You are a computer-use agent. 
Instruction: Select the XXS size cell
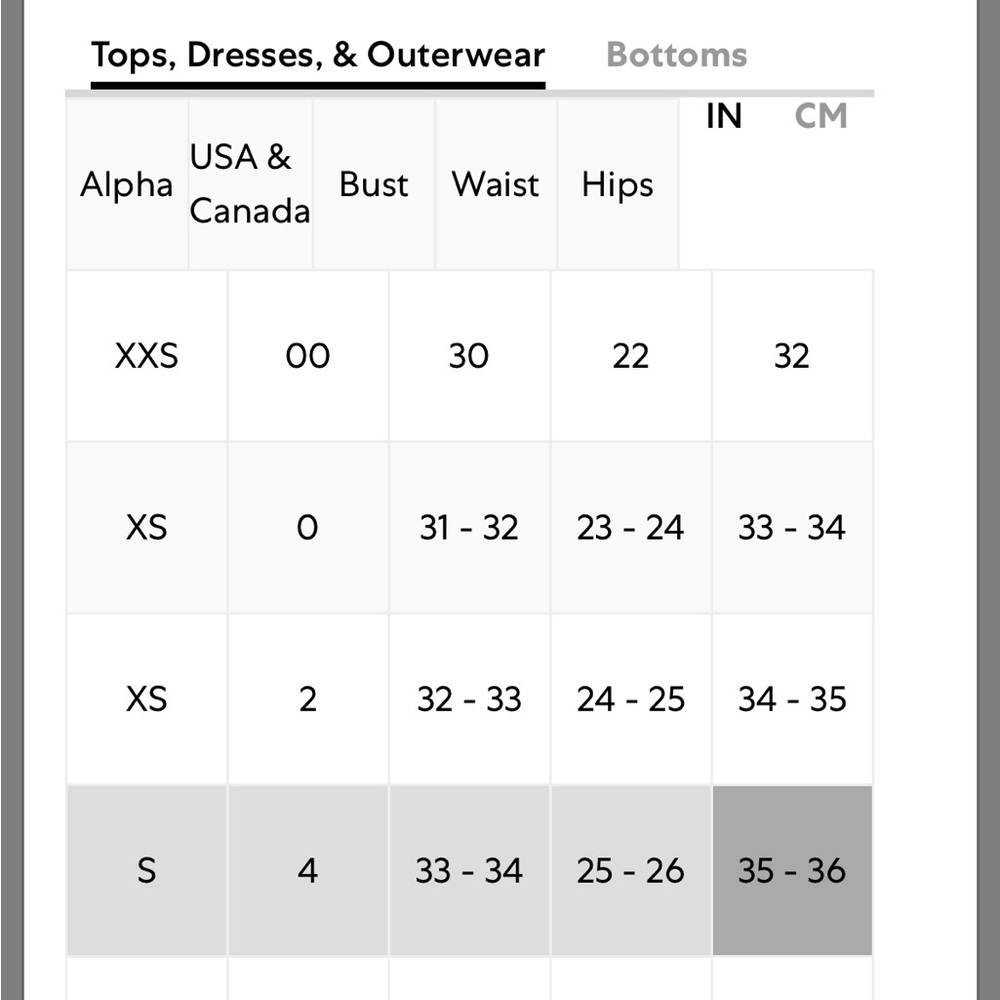[147, 355]
